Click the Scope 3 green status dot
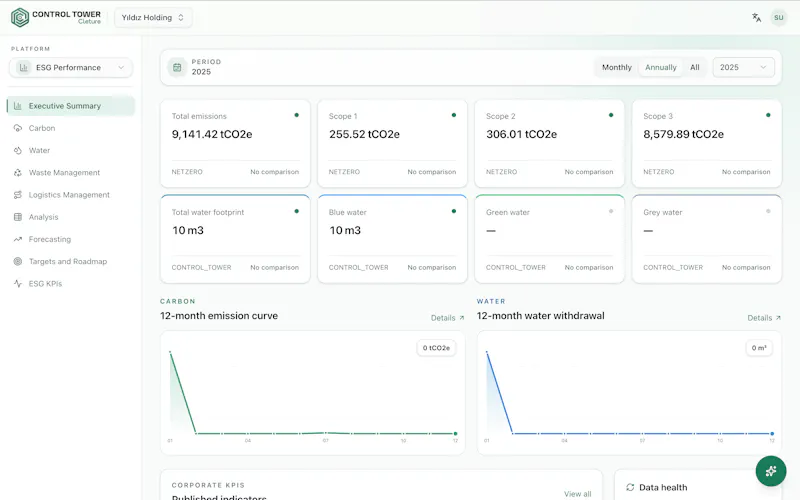Viewport: 800px width, 500px height. pos(768,115)
